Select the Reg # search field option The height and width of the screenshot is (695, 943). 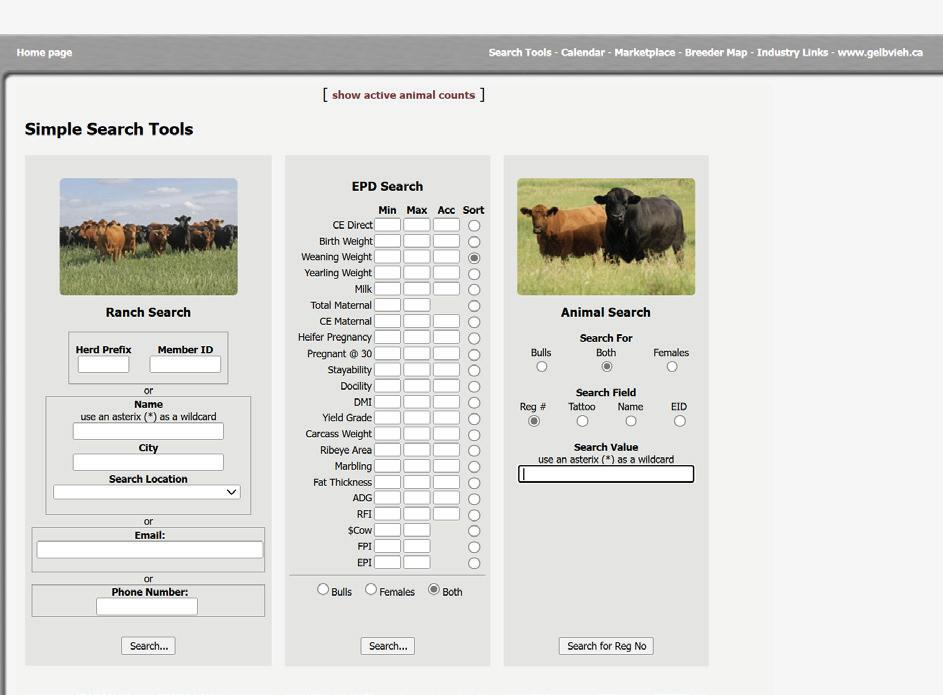pos(533,421)
